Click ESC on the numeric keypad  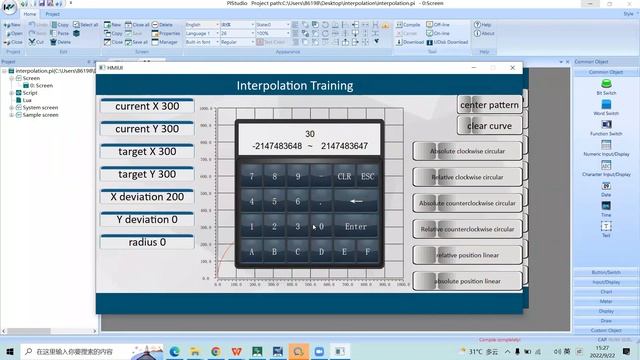[367, 176]
